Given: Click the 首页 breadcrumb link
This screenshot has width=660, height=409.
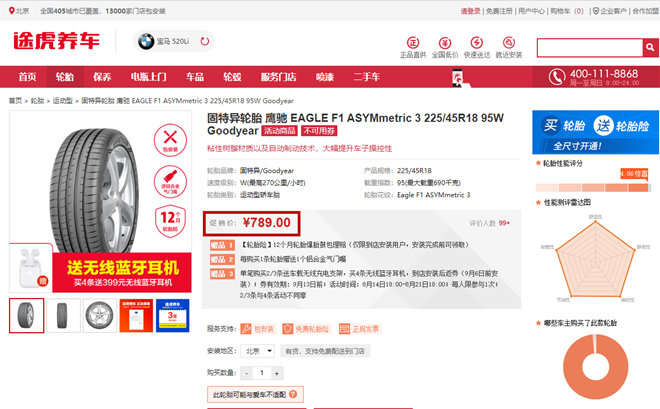Looking at the screenshot, I should (x=15, y=101).
